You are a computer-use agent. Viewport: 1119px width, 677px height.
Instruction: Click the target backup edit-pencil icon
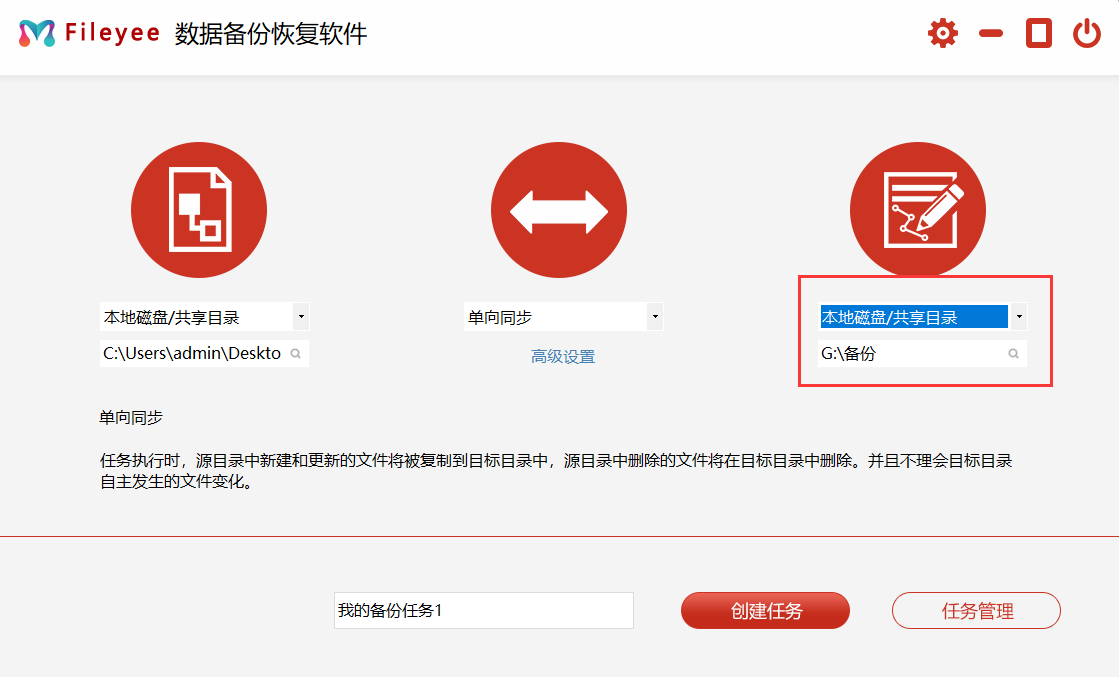[917, 209]
